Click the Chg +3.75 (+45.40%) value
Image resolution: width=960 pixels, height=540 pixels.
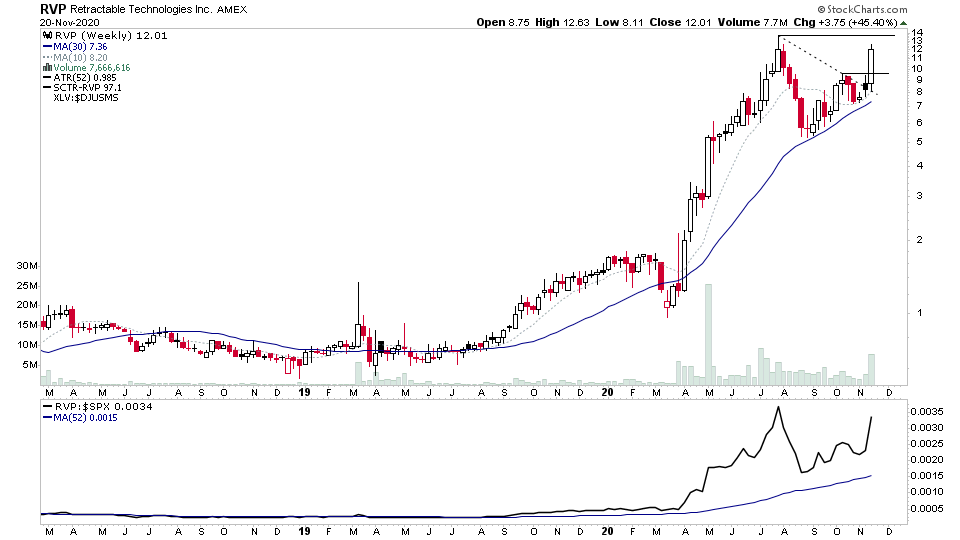(x=846, y=23)
